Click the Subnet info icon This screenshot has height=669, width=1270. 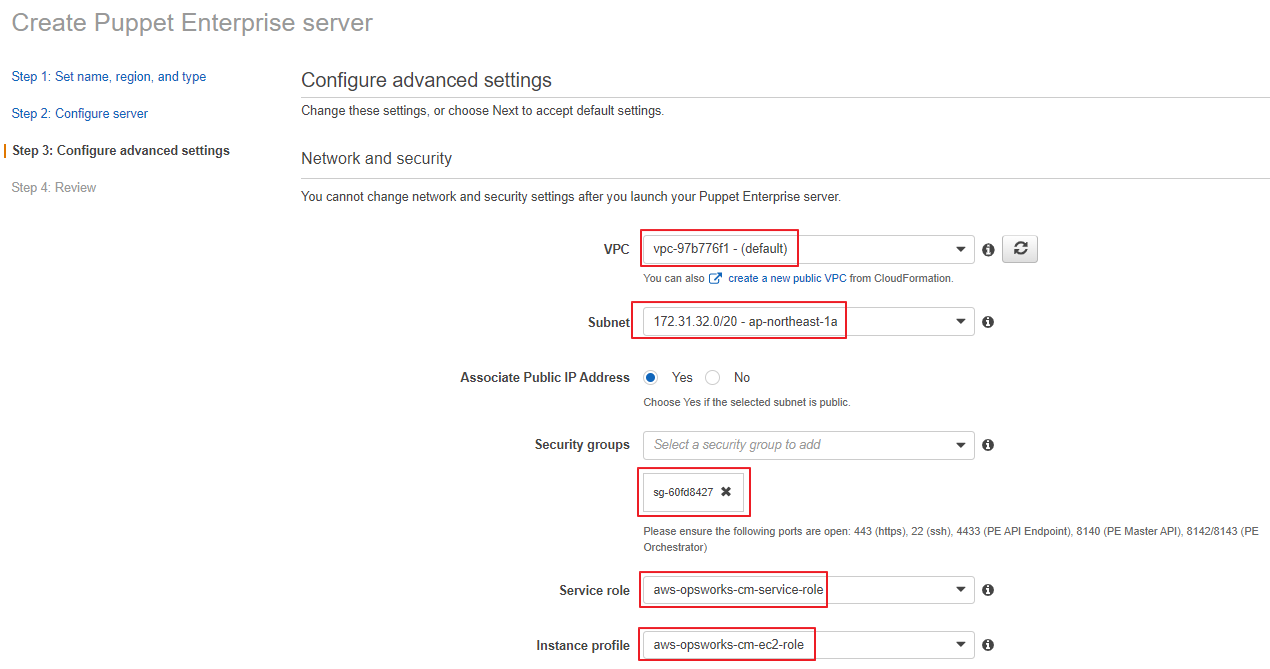[988, 322]
